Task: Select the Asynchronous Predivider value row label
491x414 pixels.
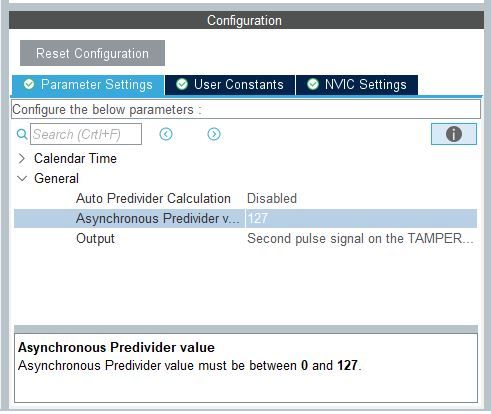Action: 158,219
